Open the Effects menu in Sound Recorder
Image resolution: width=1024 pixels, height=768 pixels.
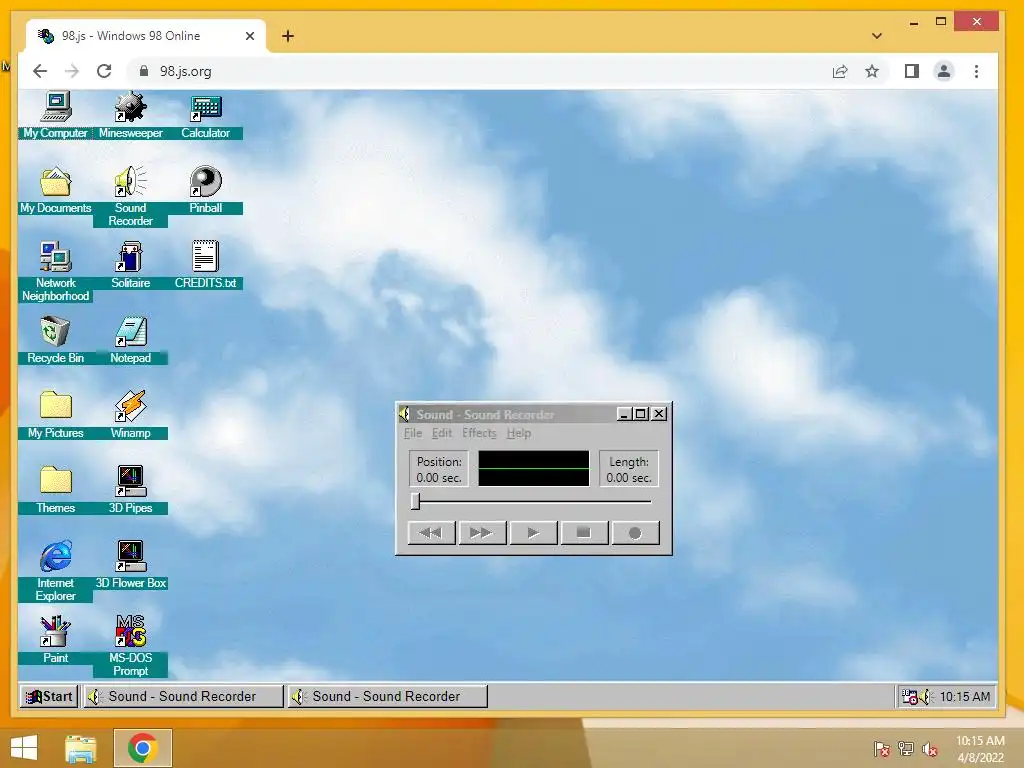click(x=479, y=433)
